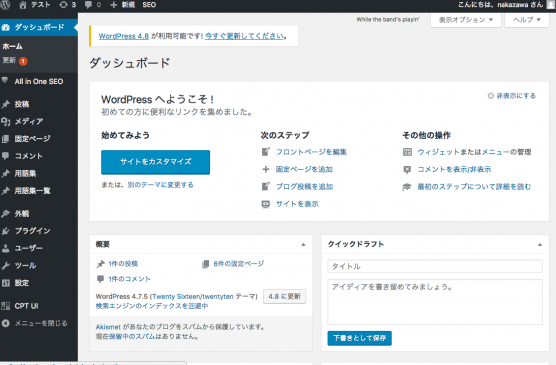Image resolution: width=556 pixels, height=365 pixels.
Task: Open the 投稿 menu label in sidebar
Action: [x=22, y=104]
